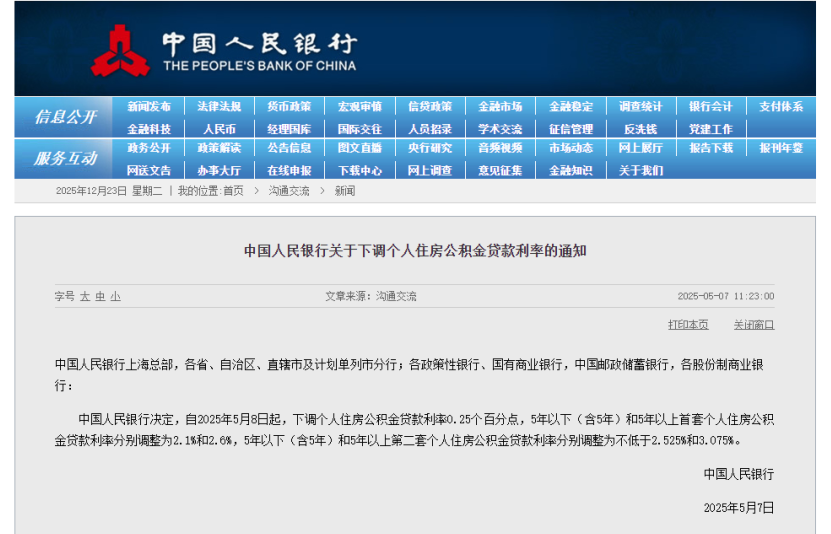Open the 人民币 navigation item
Viewport: 831px width, 534px height.
click(219, 129)
